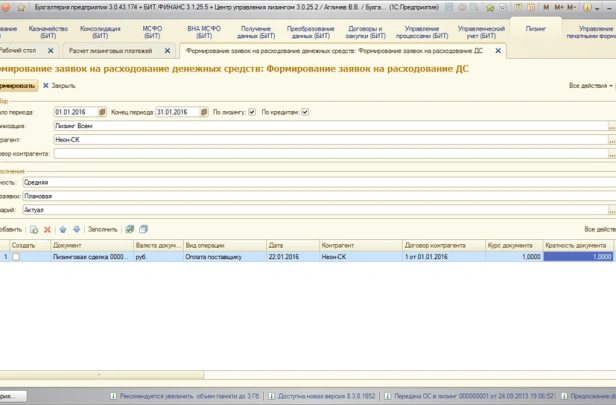
Task: Move row down with blue arrow
Action: click(x=76, y=229)
